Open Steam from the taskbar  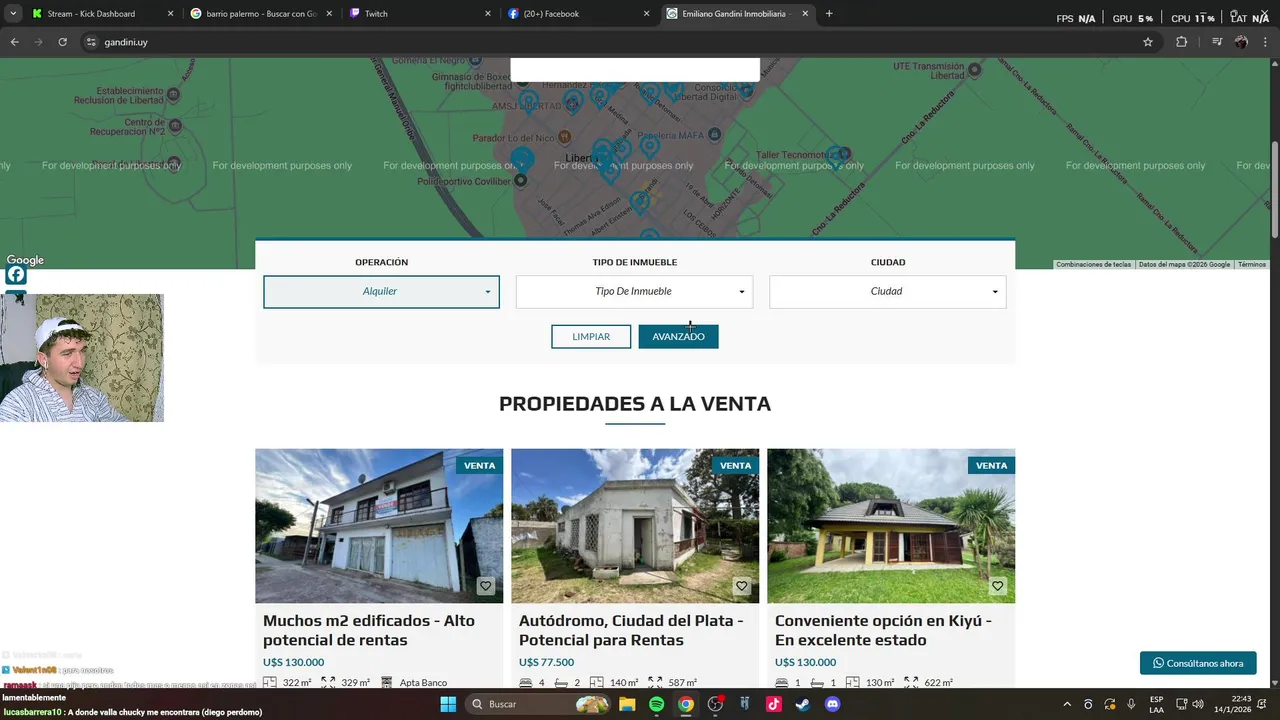pos(802,704)
